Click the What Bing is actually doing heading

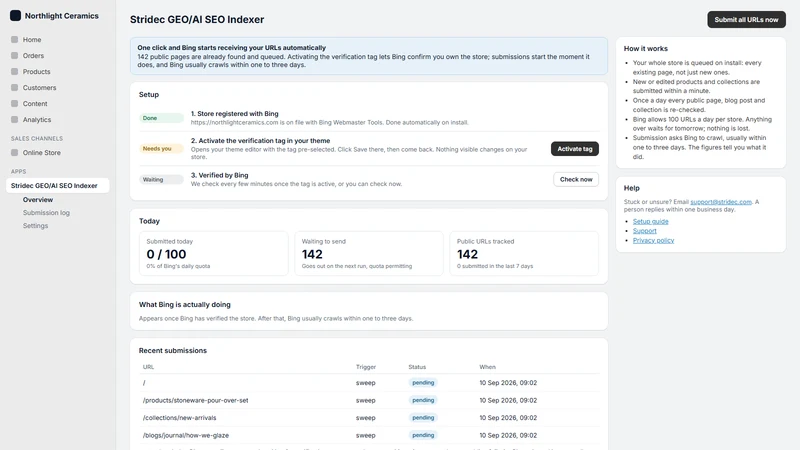[x=185, y=305]
